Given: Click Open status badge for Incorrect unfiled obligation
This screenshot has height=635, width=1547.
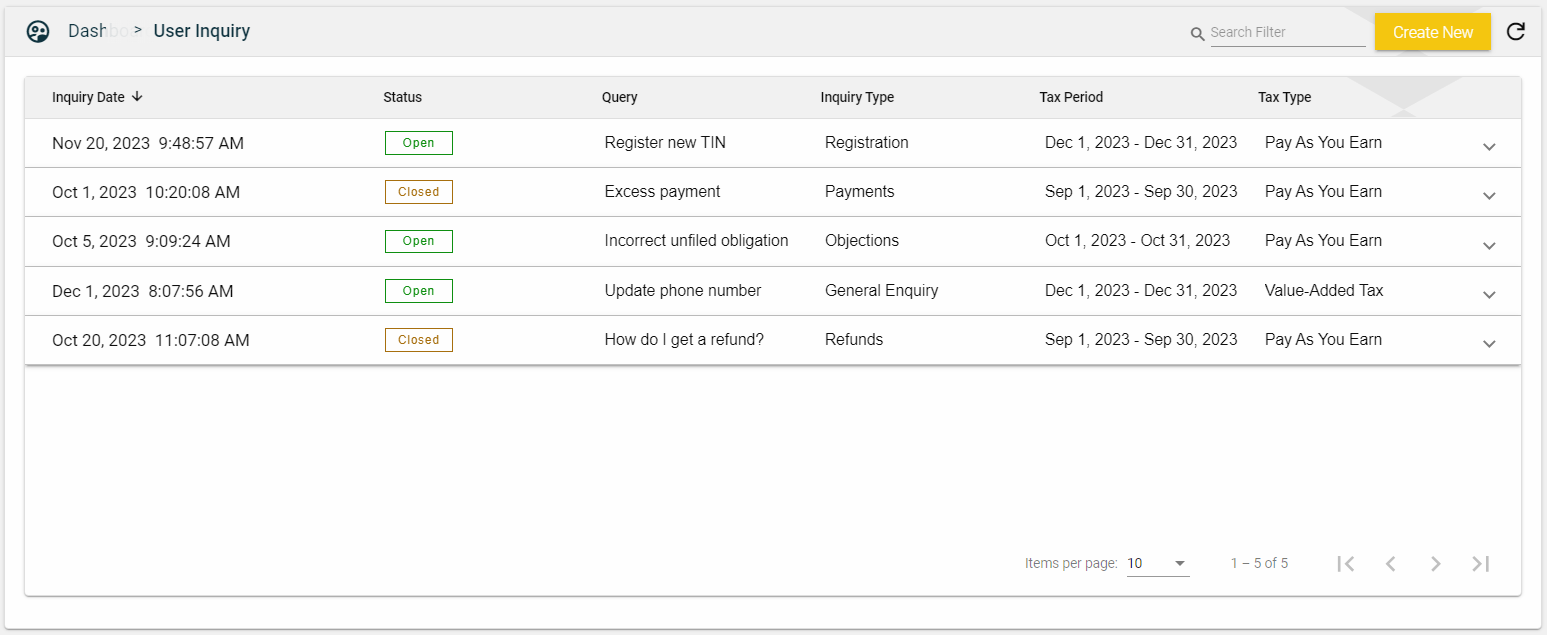Looking at the screenshot, I should click(x=418, y=241).
